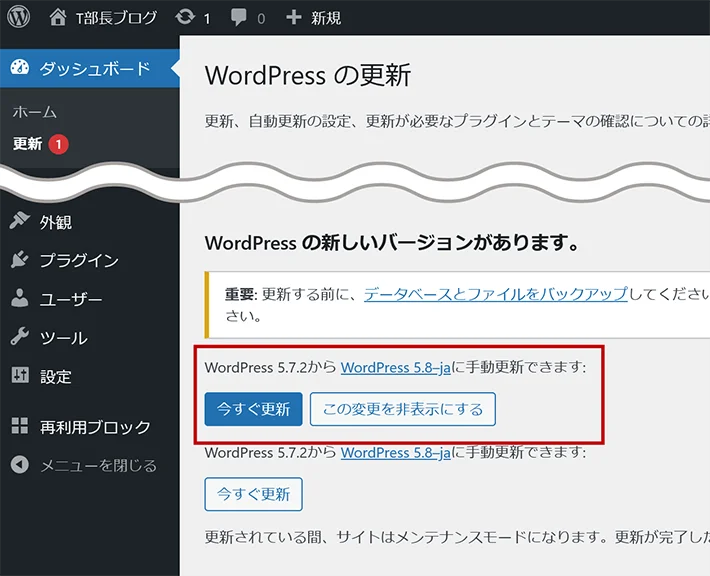Viewport: 710px width, 576px height.
Task: Click the プラグイン plug icon
Action: point(19,259)
